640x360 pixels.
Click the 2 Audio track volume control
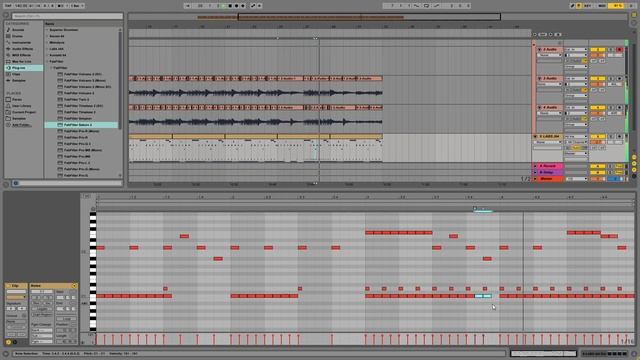click(597, 55)
